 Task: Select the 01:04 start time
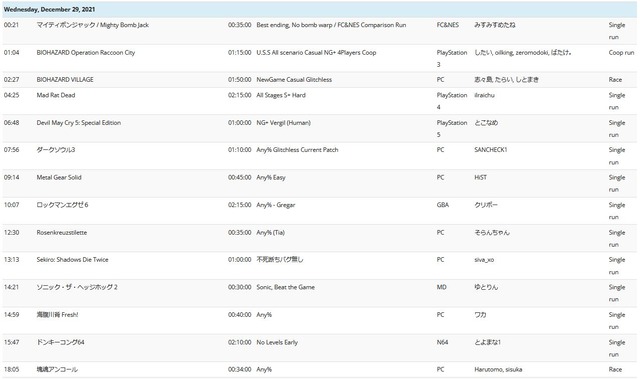[x=11, y=53]
